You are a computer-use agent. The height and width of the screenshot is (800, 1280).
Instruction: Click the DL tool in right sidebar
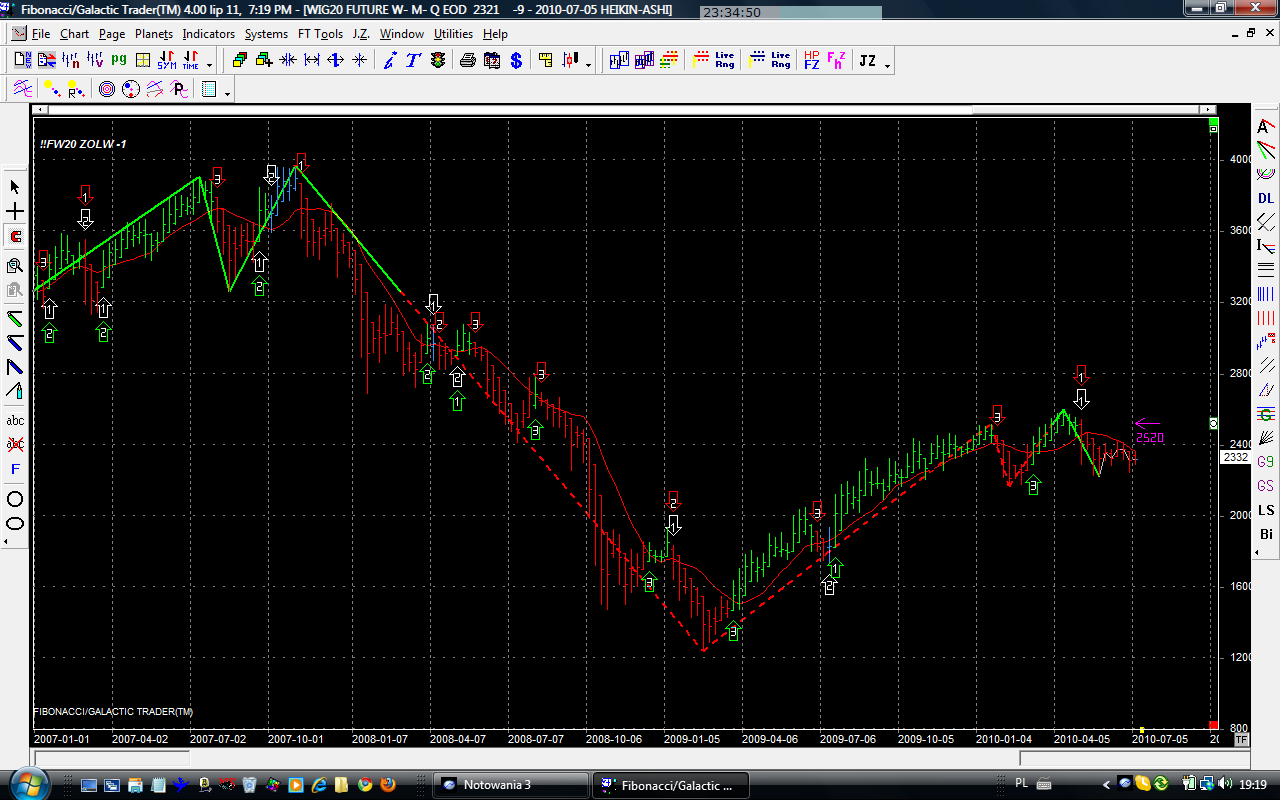pos(1266,198)
